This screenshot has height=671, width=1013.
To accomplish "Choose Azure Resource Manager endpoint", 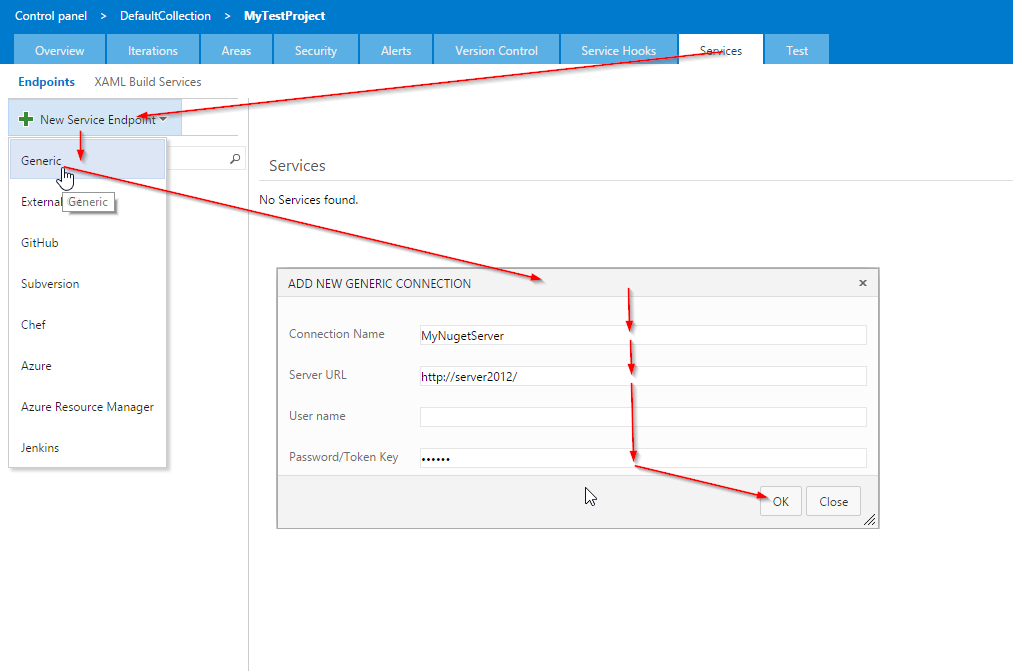I will pos(87,407).
